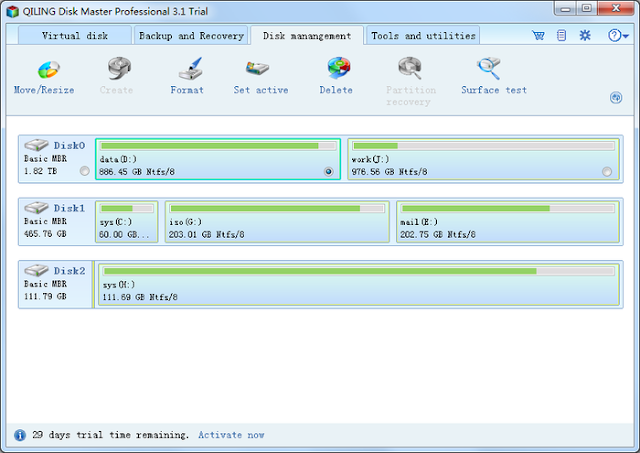
Task: Switch to the Backup and Recovery tab
Action: pyautogui.click(x=191, y=36)
